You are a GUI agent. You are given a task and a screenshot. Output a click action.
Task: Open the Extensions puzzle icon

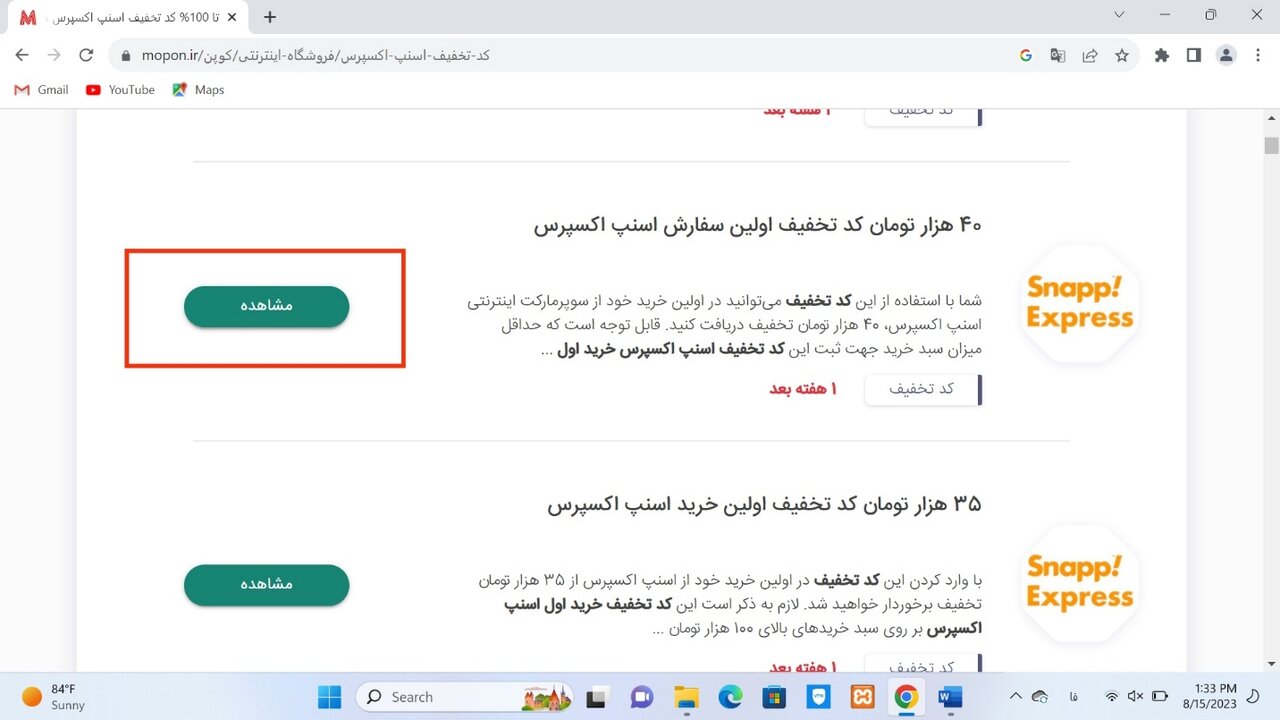1162,56
